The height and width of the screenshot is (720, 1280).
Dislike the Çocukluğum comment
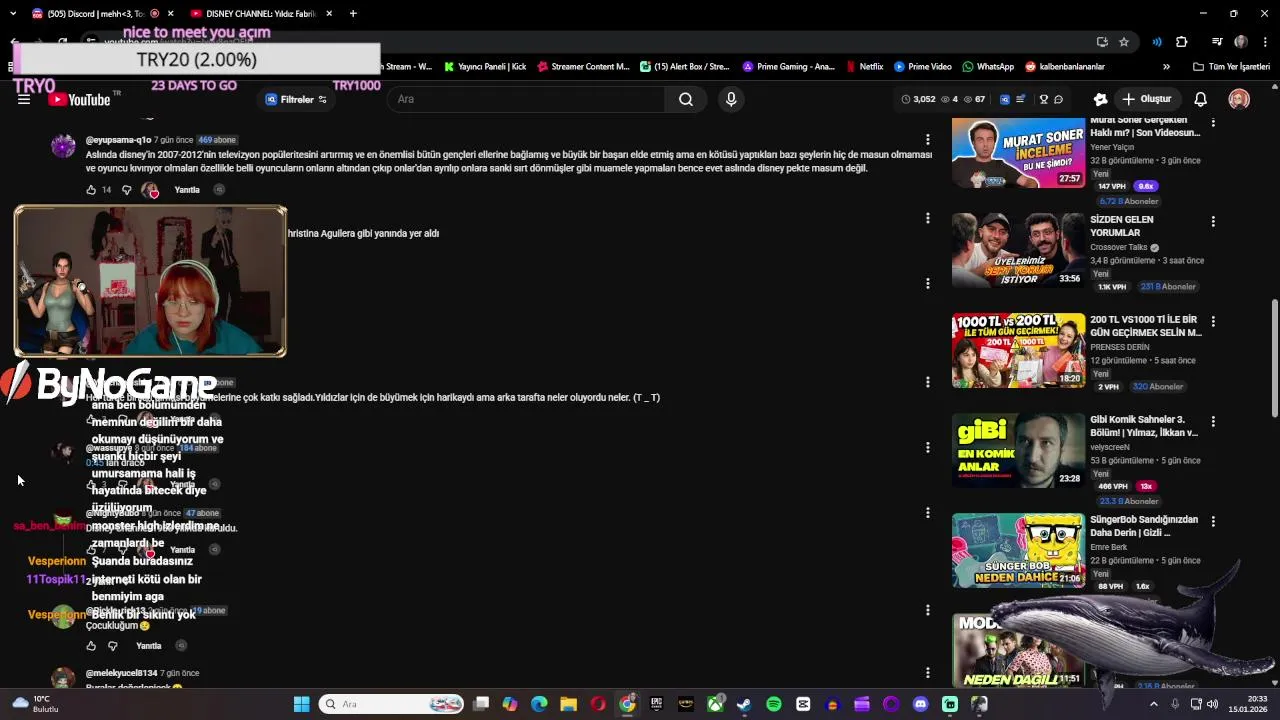112,646
